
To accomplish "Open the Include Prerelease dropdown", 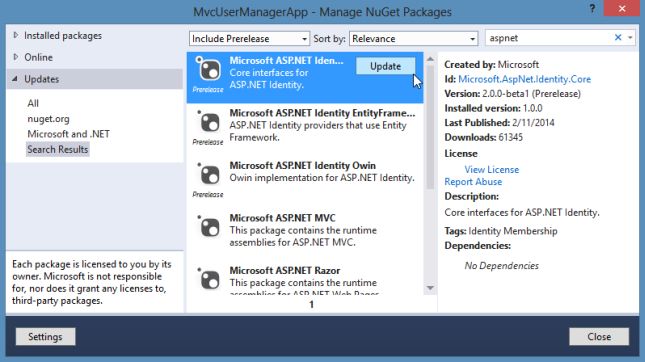I will pos(249,39).
